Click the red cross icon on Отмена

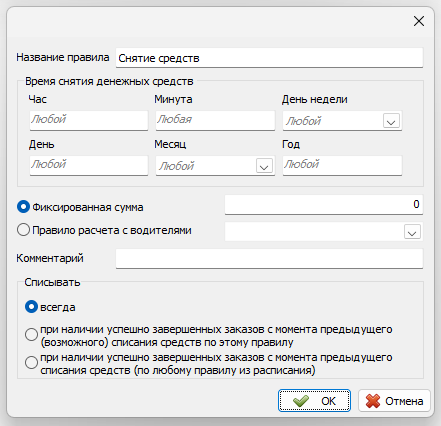pos(373,401)
